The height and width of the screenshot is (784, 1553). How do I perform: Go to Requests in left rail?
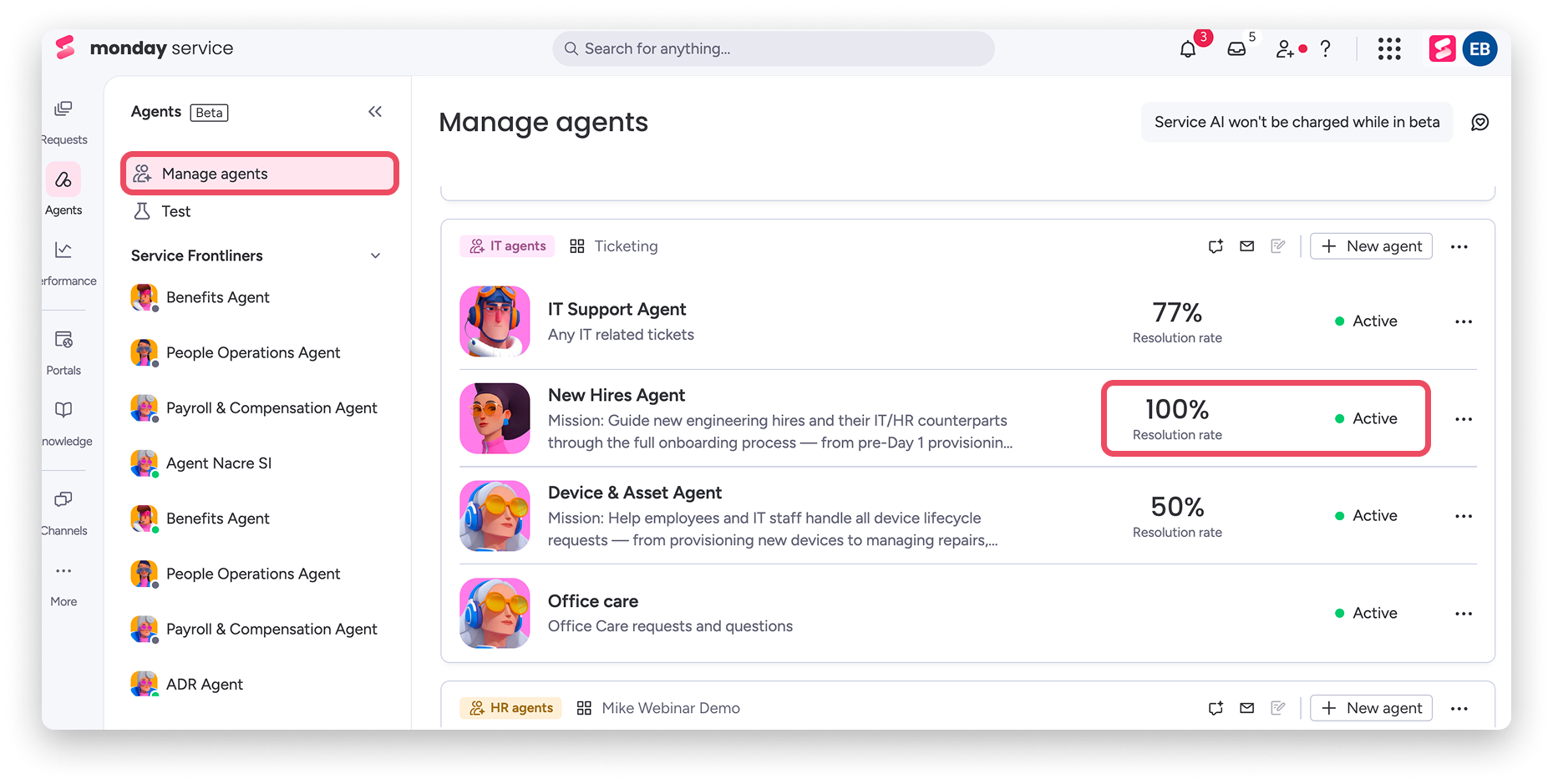pyautogui.click(x=63, y=122)
